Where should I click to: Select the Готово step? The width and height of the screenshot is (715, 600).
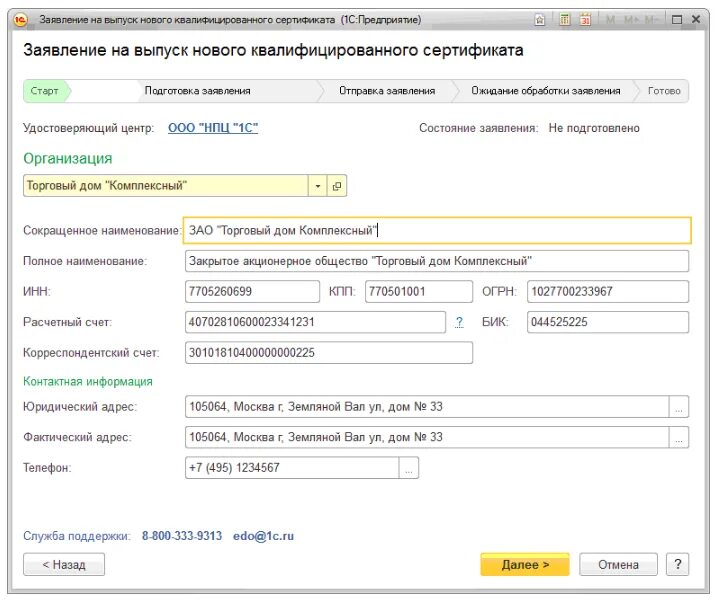pos(664,91)
